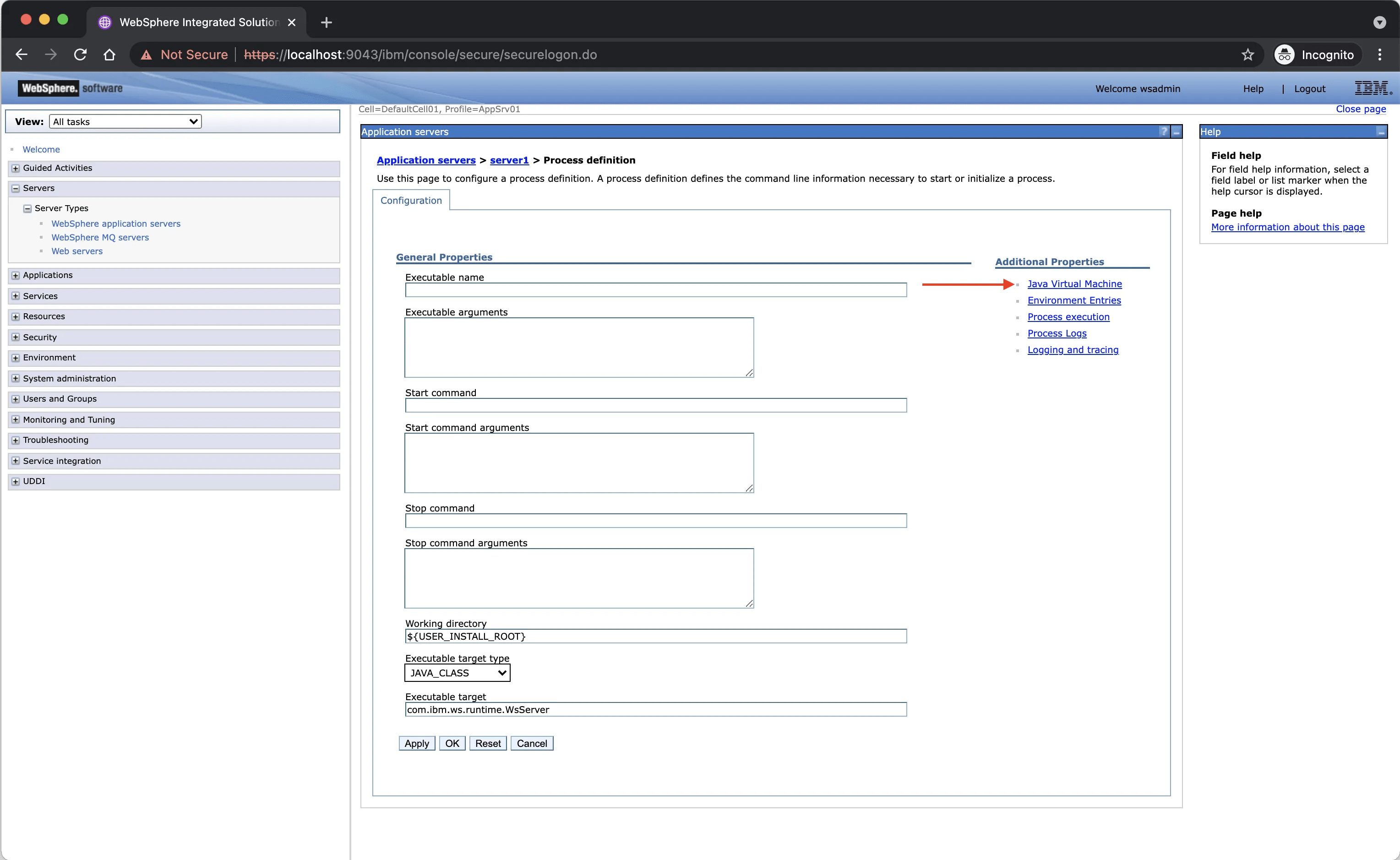Expand the Service integration section
This screenshot has width=1400, height=860.
[16, 461]
